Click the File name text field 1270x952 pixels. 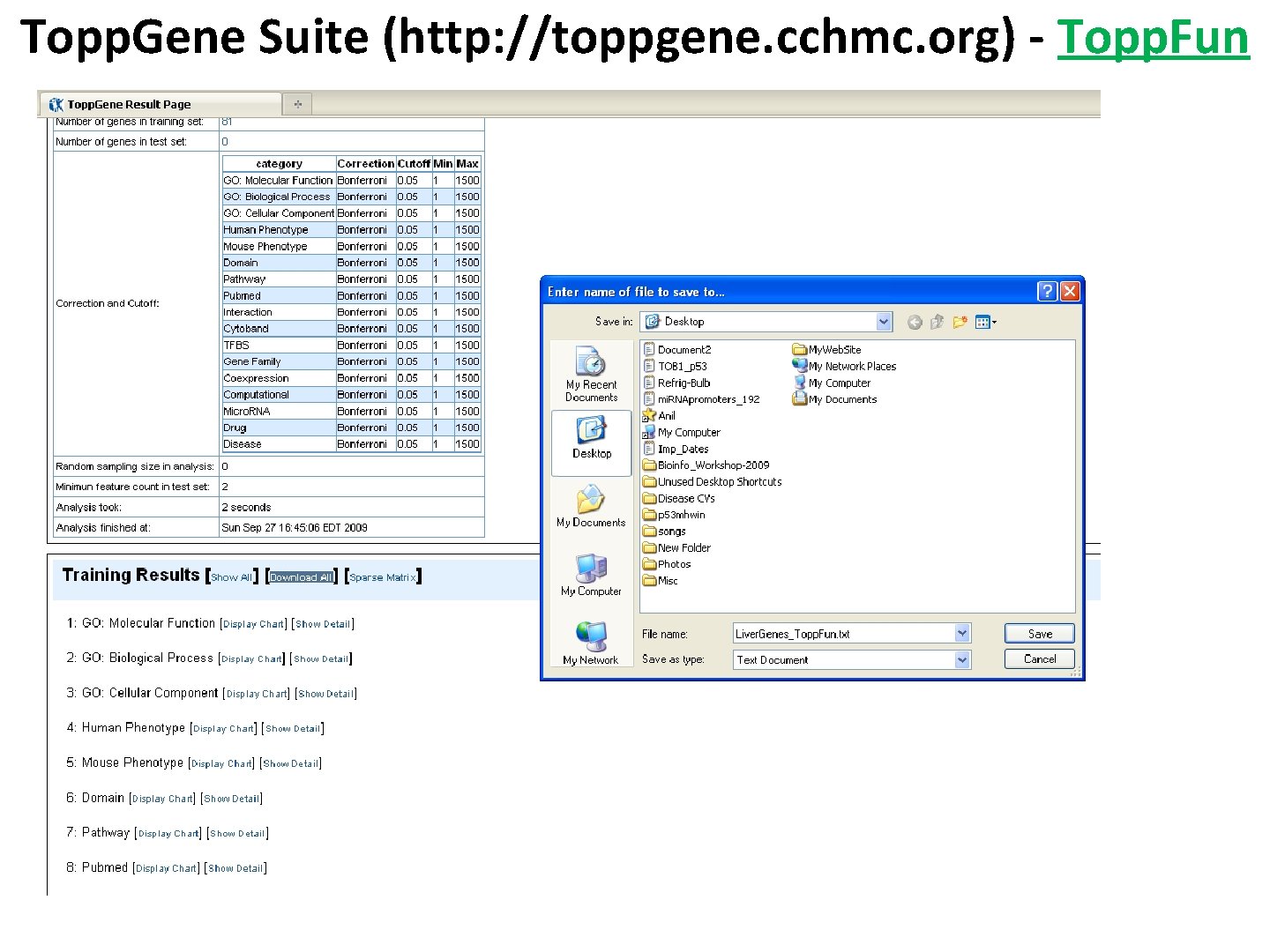click(844, 634)
